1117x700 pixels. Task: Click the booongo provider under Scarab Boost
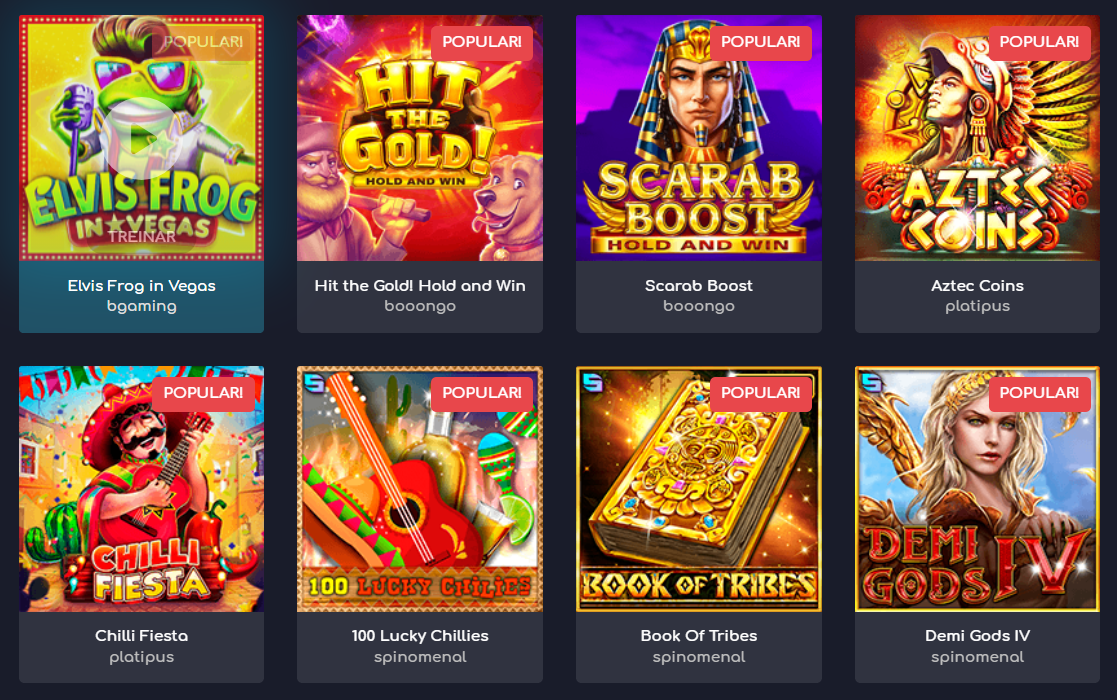(699, 306)
